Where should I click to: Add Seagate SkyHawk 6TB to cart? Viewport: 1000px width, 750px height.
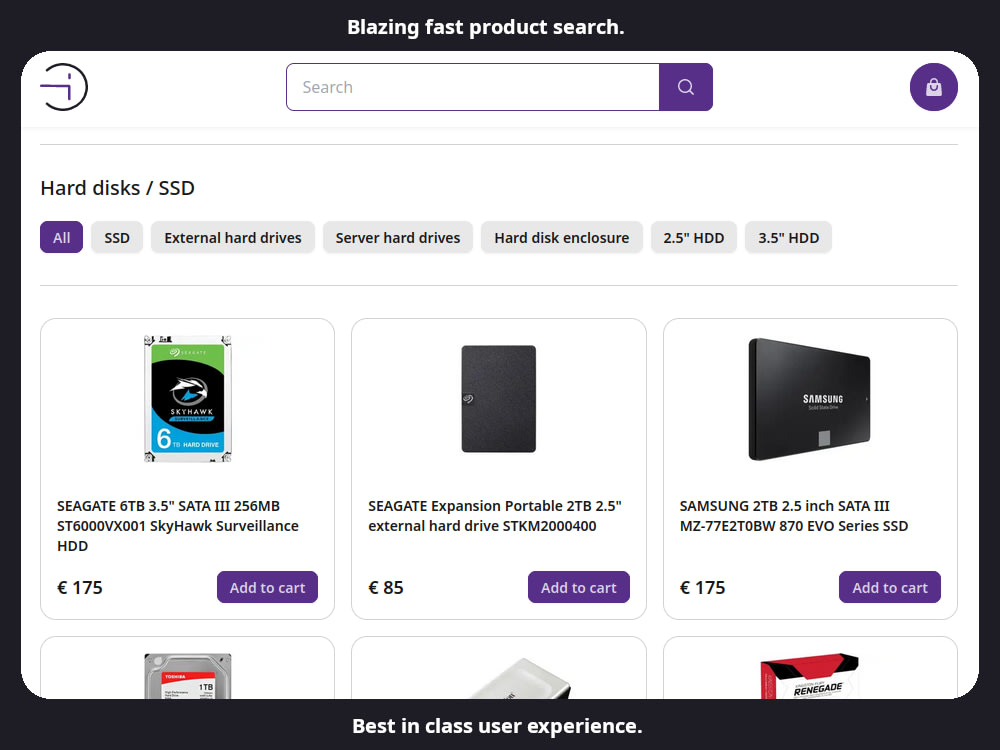tap(267, 587)
